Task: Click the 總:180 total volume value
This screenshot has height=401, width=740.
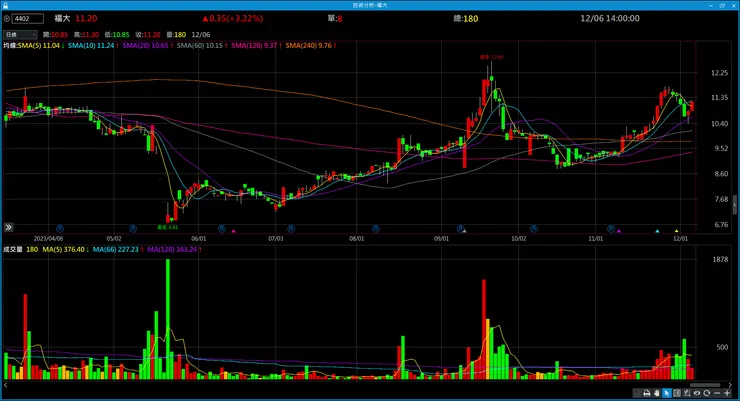Action: 466,18
